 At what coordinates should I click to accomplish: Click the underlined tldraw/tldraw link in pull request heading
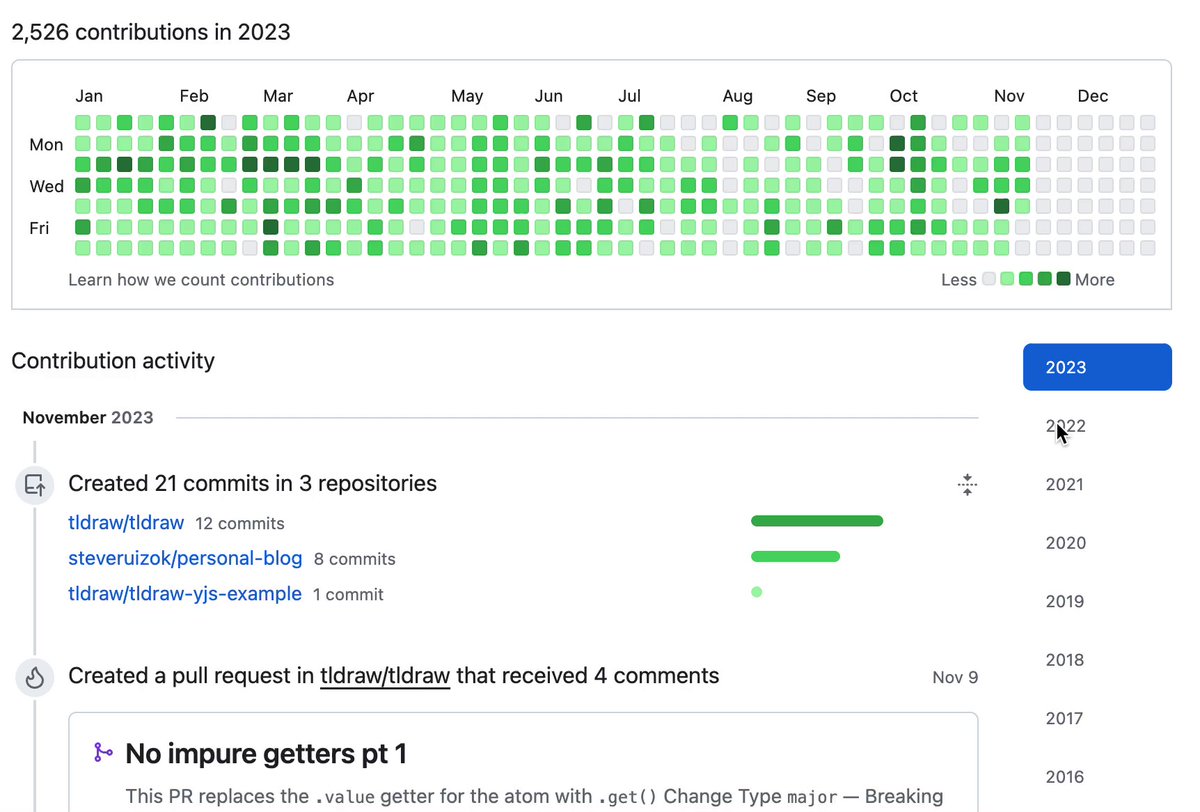385,676
